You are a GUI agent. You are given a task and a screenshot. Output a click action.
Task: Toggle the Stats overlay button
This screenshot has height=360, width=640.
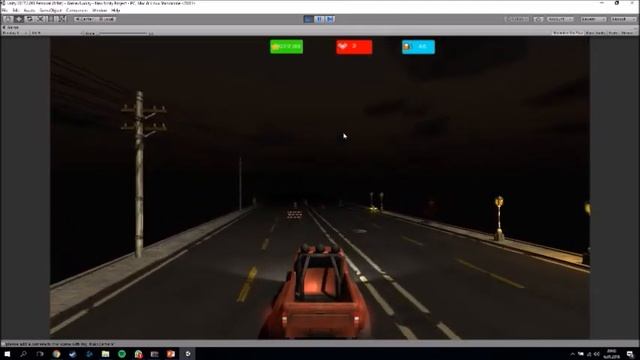613,33
